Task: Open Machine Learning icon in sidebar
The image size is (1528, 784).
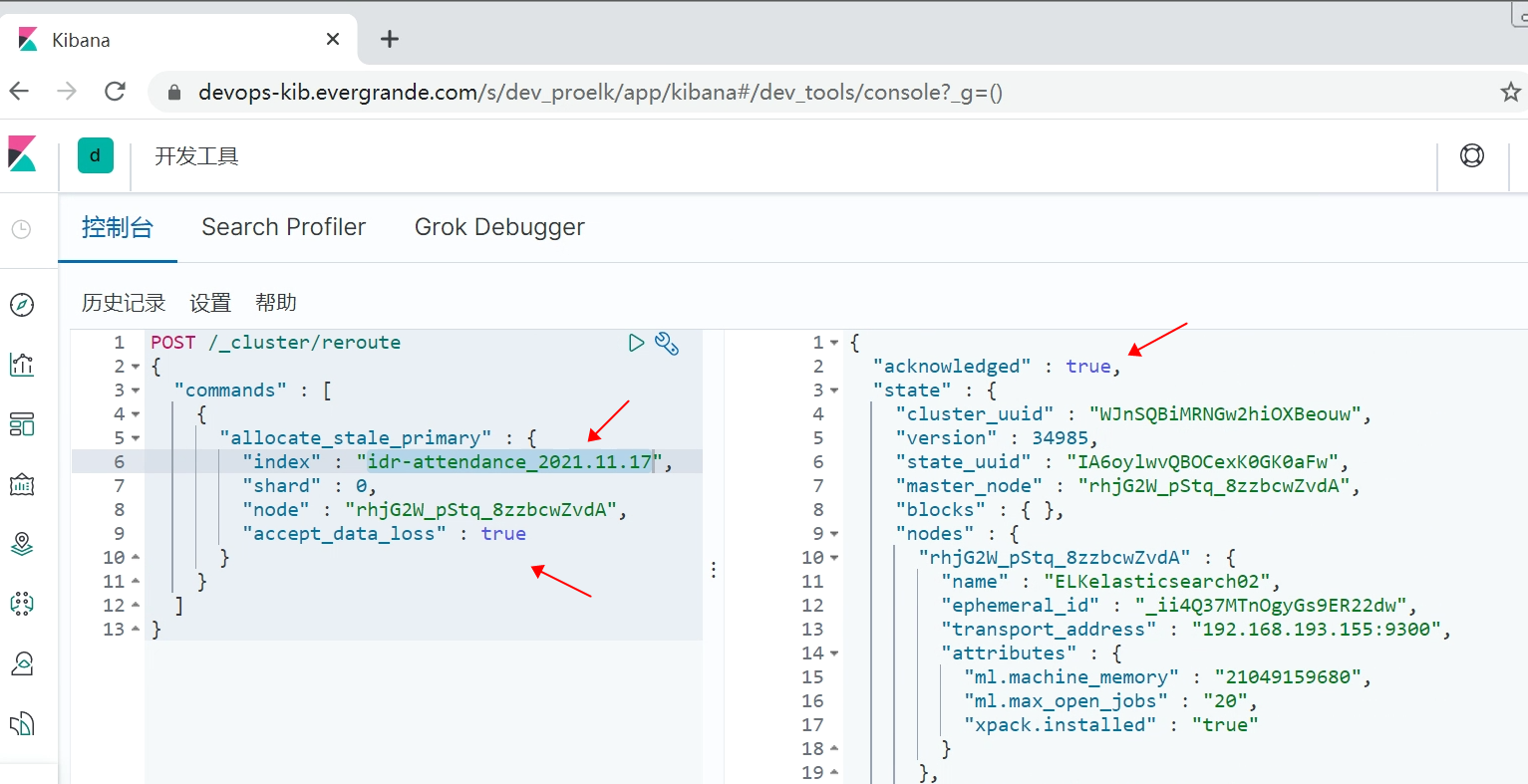Action: [x=22, y=604]
